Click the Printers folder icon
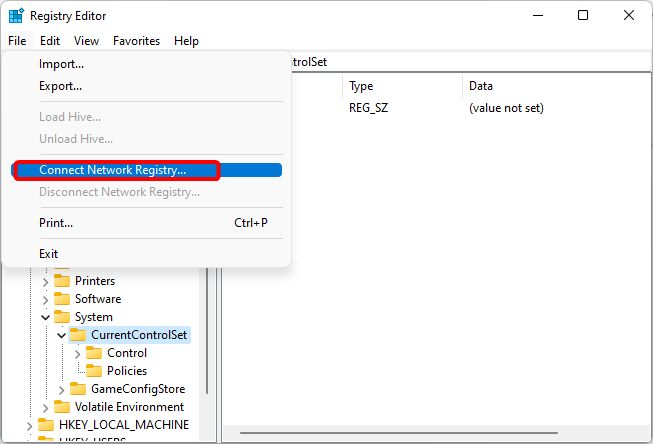This screenshot has height=444, width=653. [x=62, y=281]
